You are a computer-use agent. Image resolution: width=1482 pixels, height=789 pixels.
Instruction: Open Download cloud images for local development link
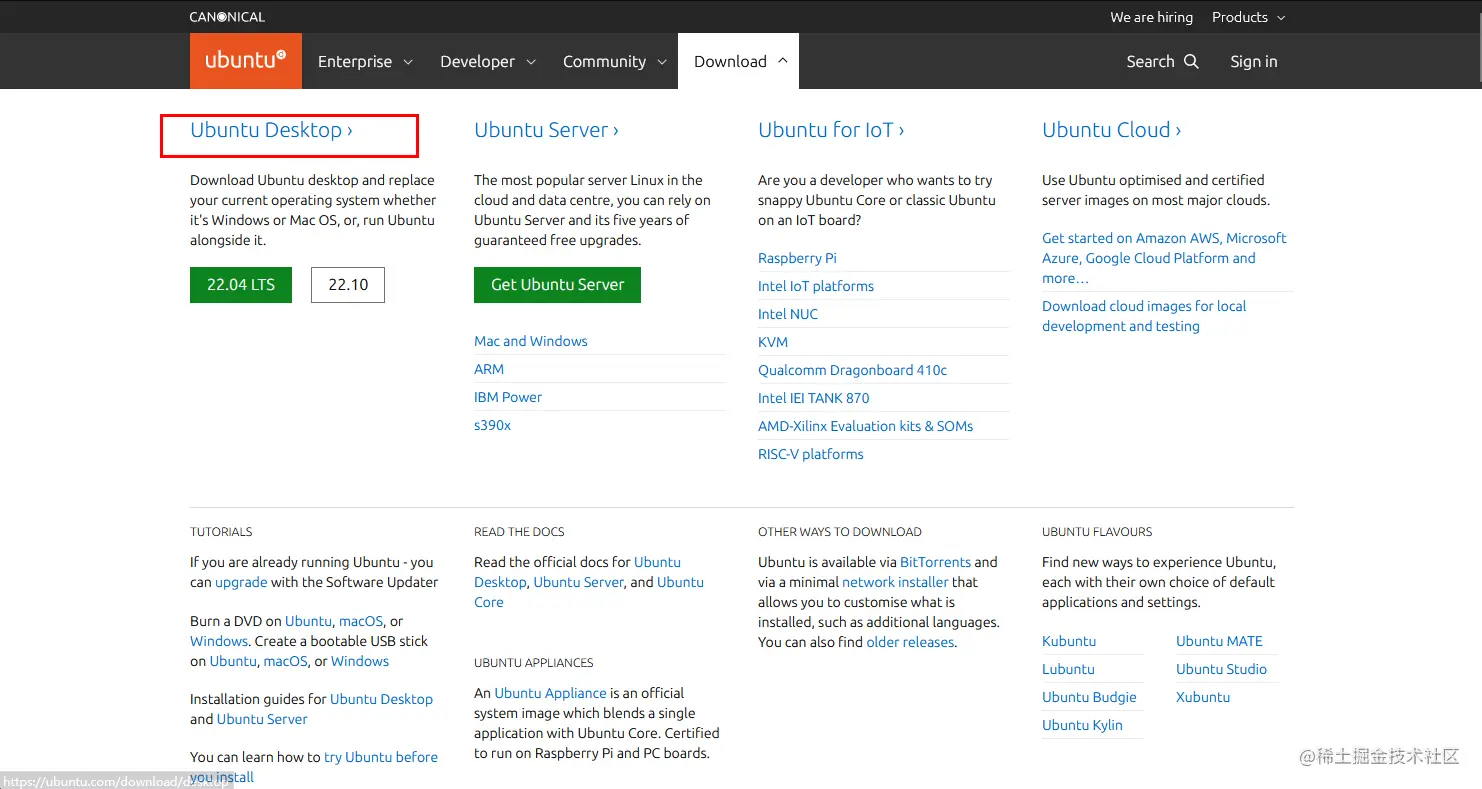point(1144,316)
